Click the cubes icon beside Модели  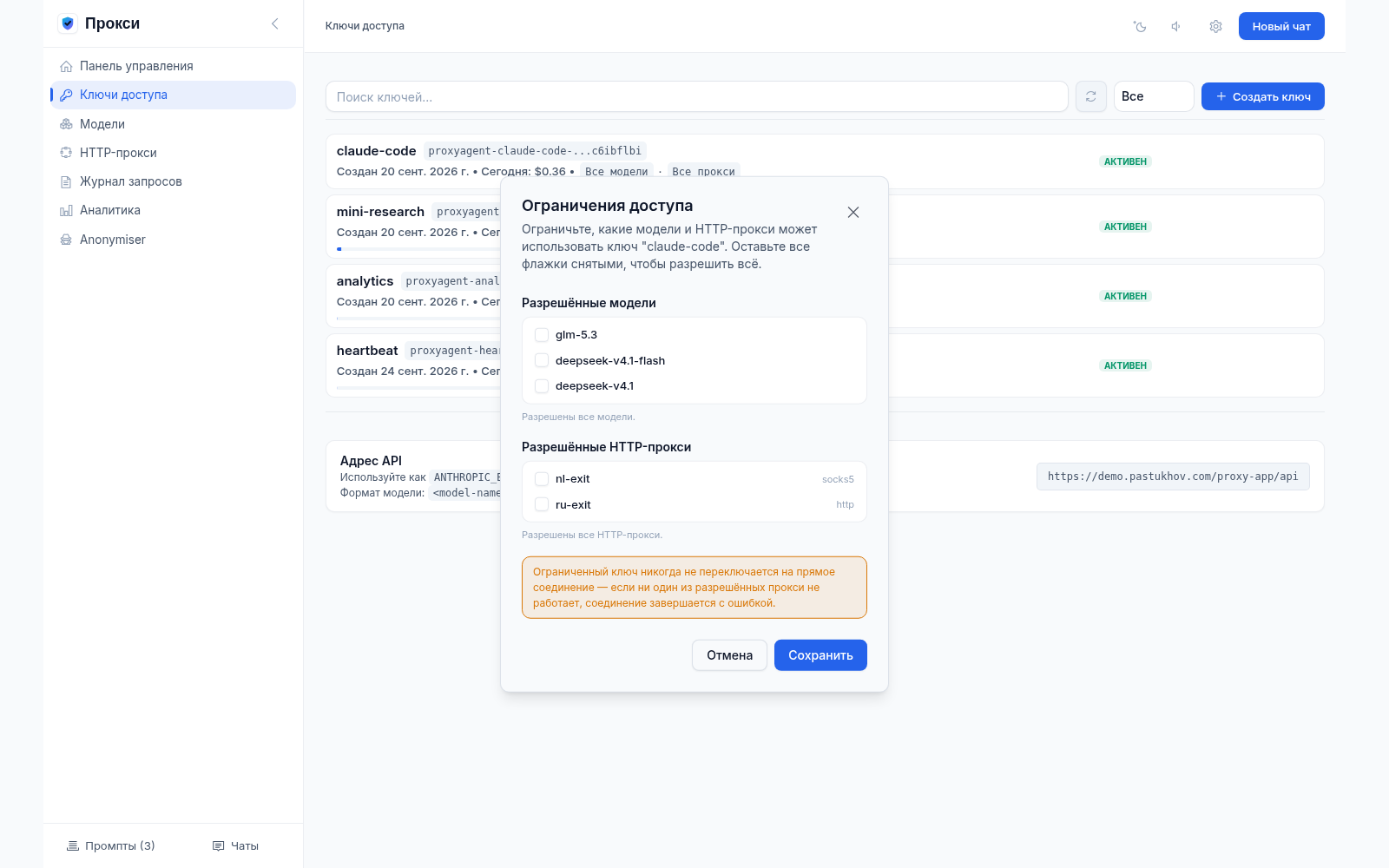tap(66, 124)
